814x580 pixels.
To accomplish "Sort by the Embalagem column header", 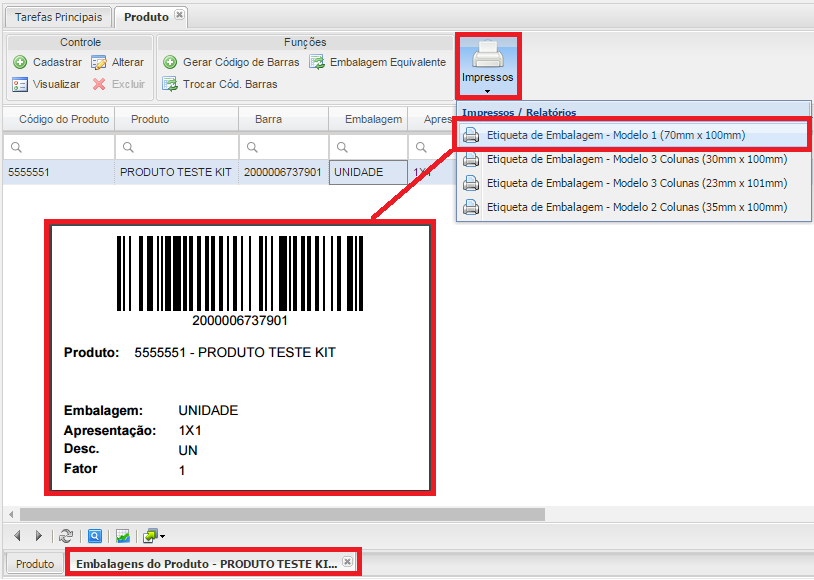I will click(x=368, y=119).
